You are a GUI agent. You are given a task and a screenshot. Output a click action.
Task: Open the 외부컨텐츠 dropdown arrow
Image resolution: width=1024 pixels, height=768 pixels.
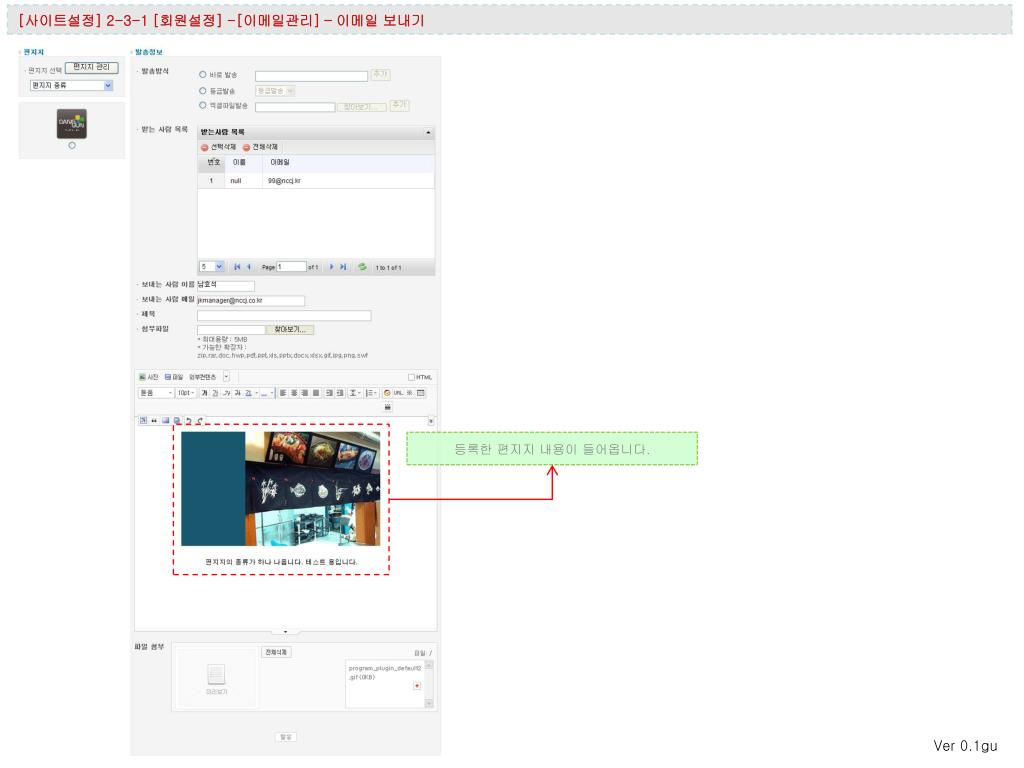point(226,376)
